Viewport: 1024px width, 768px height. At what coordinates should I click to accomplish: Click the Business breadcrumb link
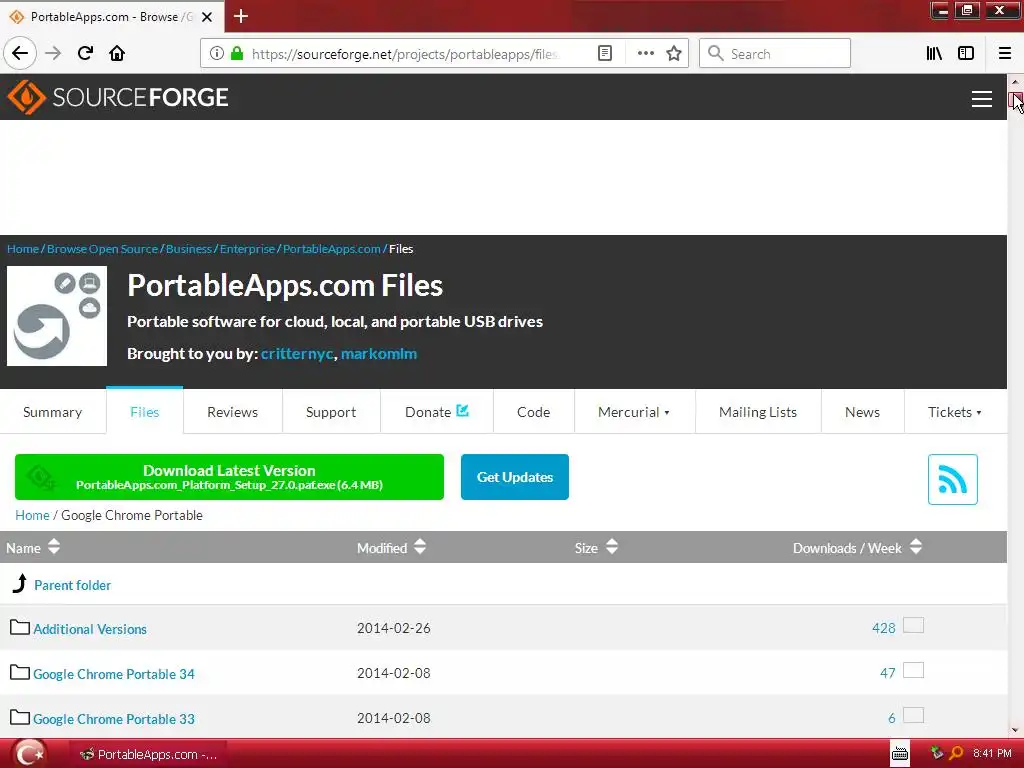click(x=189, y=249)
